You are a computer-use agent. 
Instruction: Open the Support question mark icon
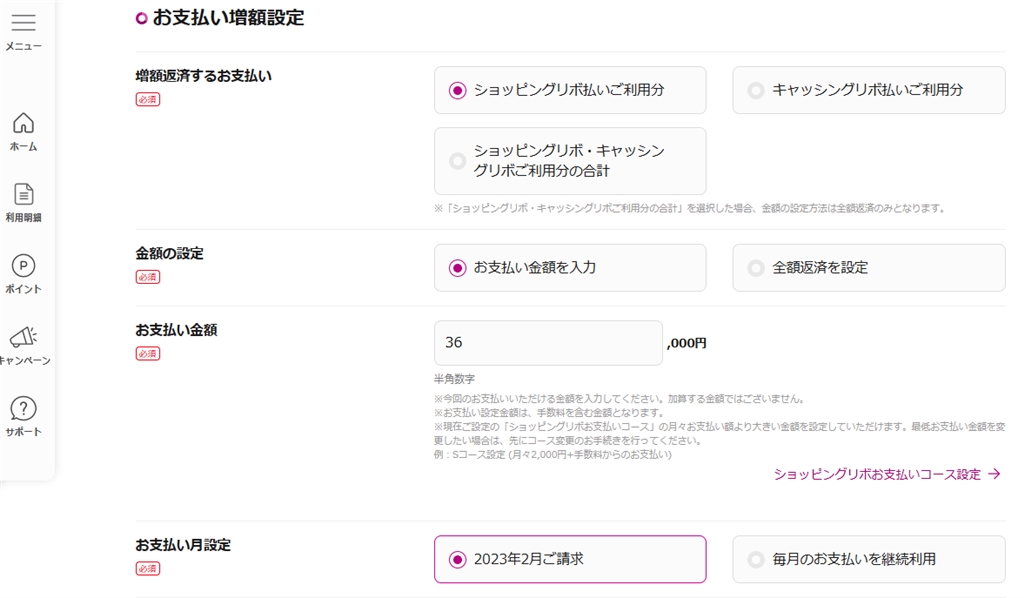click(23, 408)
